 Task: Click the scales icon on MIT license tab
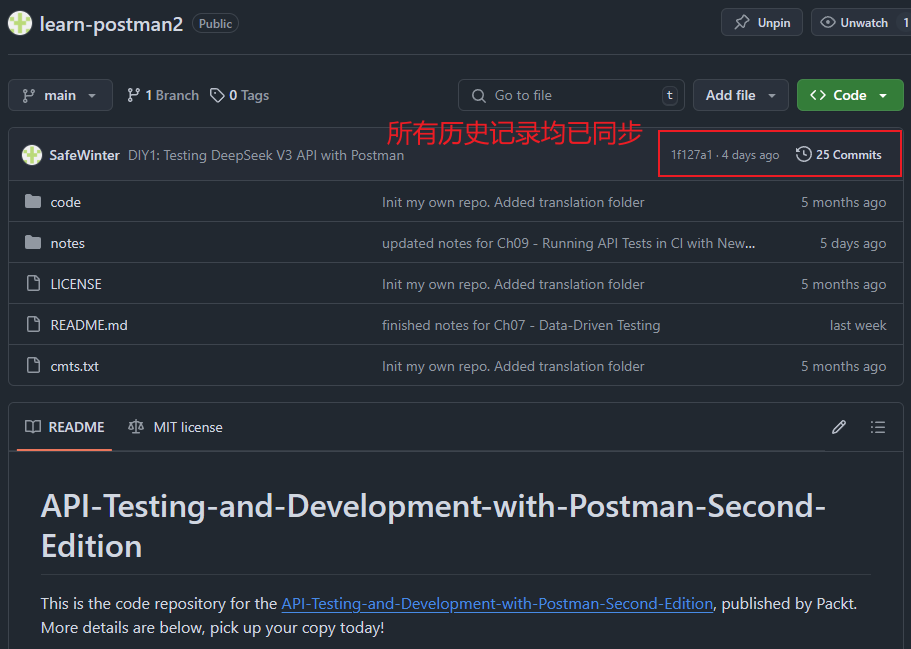136,427
